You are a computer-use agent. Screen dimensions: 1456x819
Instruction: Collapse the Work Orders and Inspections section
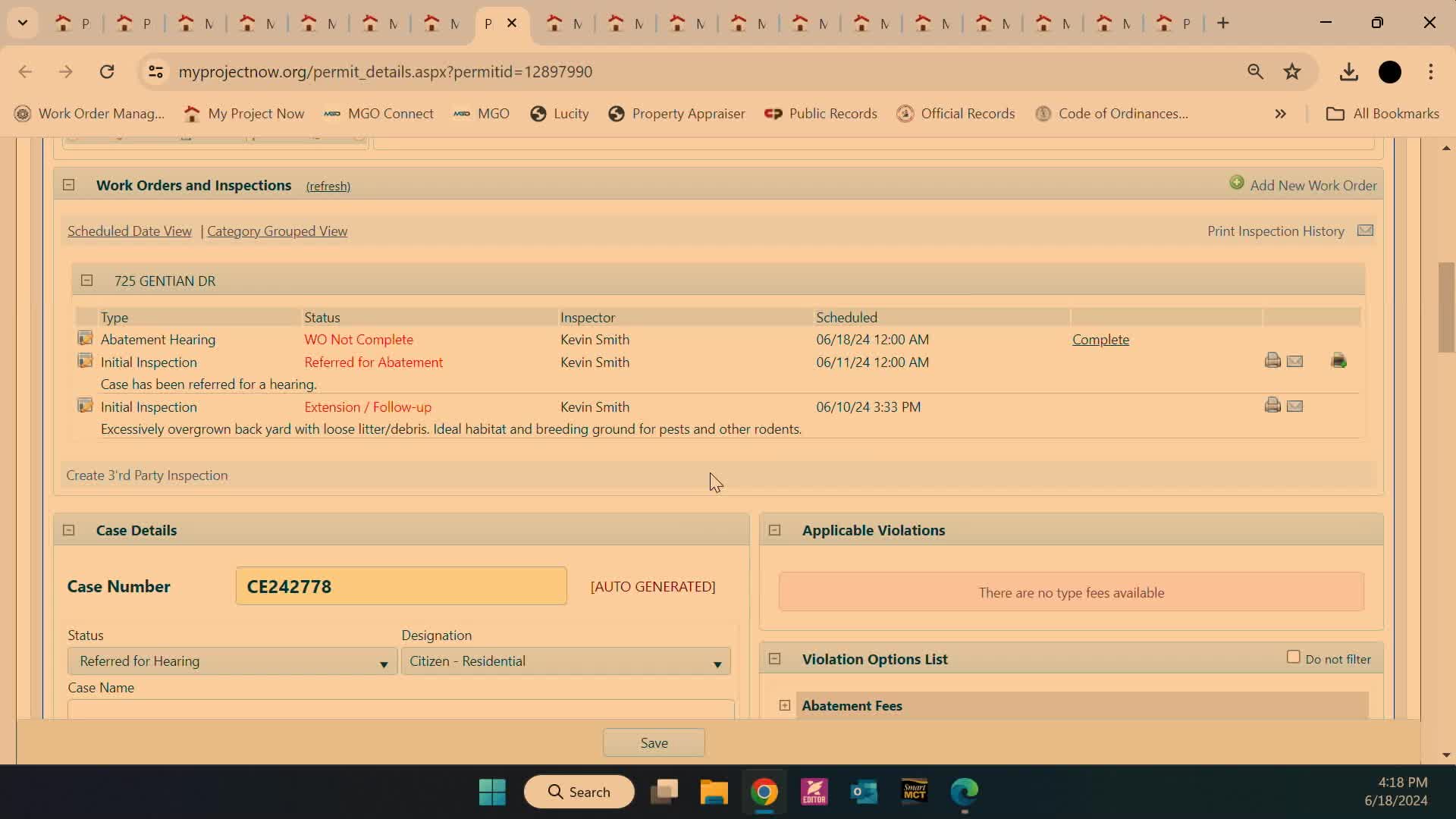pyautogui.click(x=69, y=185)
